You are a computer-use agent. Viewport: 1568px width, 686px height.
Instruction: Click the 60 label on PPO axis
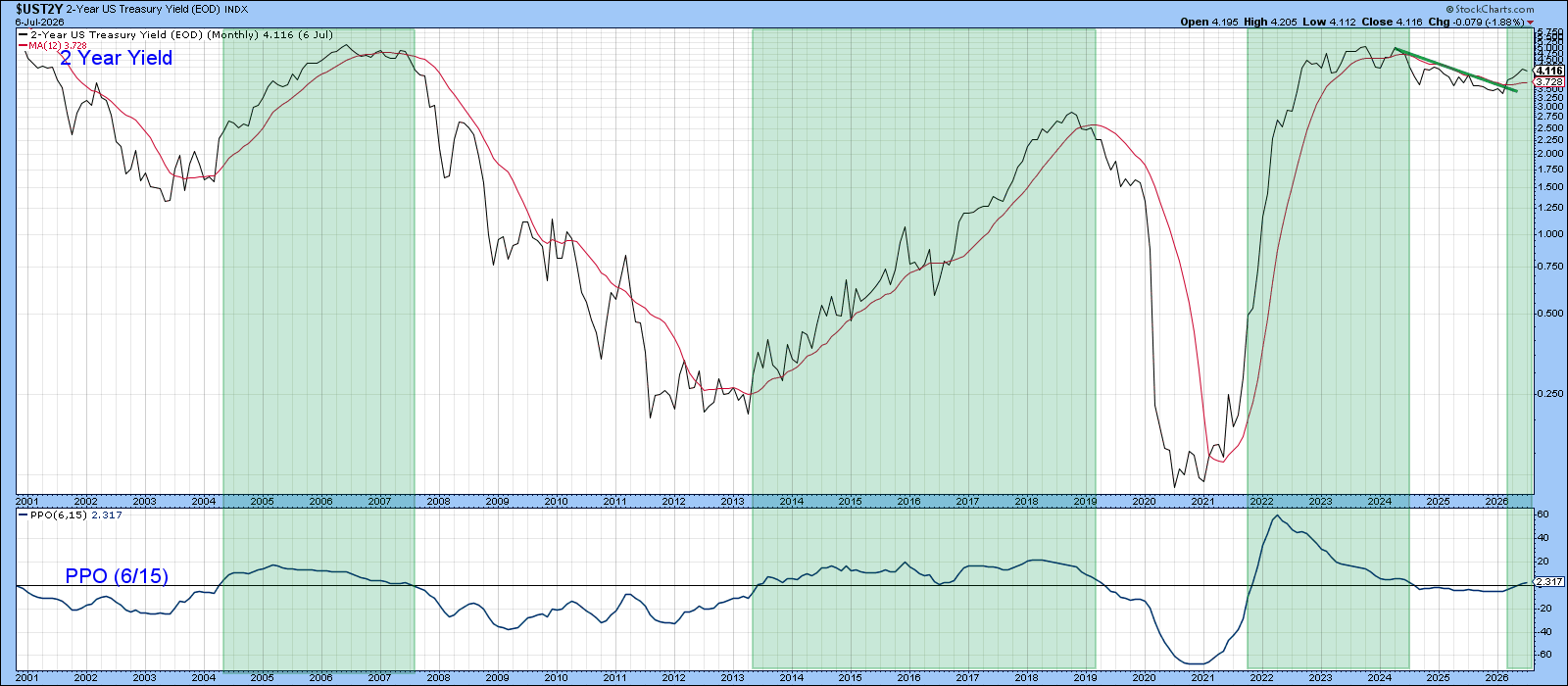click(x=1542, y=514)
